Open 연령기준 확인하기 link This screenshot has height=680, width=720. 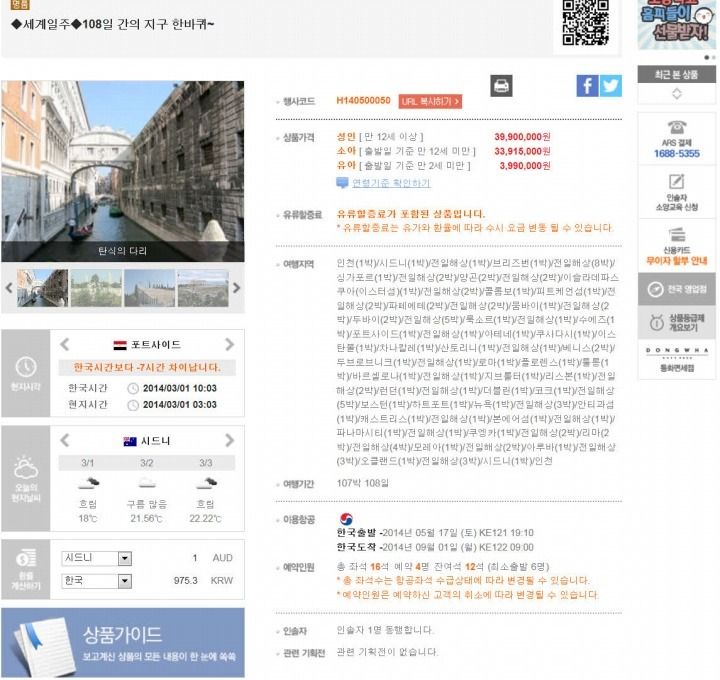tap(391, 183)
